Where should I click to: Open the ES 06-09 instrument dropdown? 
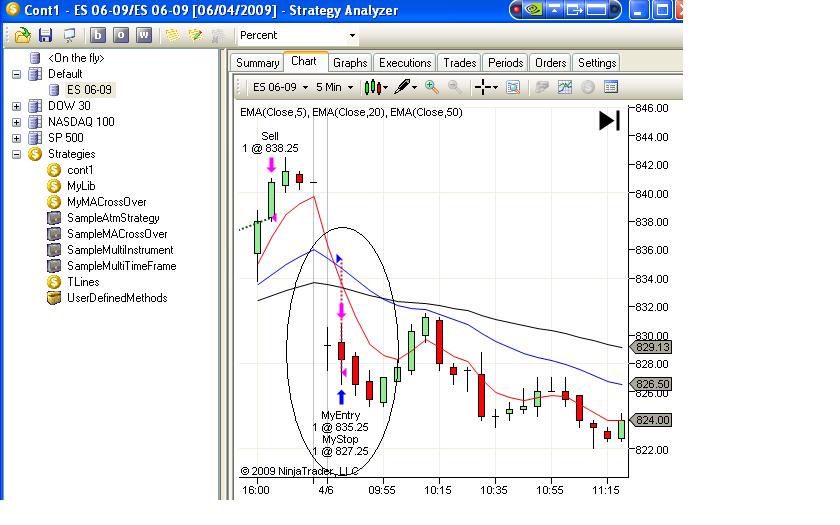coord(305,87)
